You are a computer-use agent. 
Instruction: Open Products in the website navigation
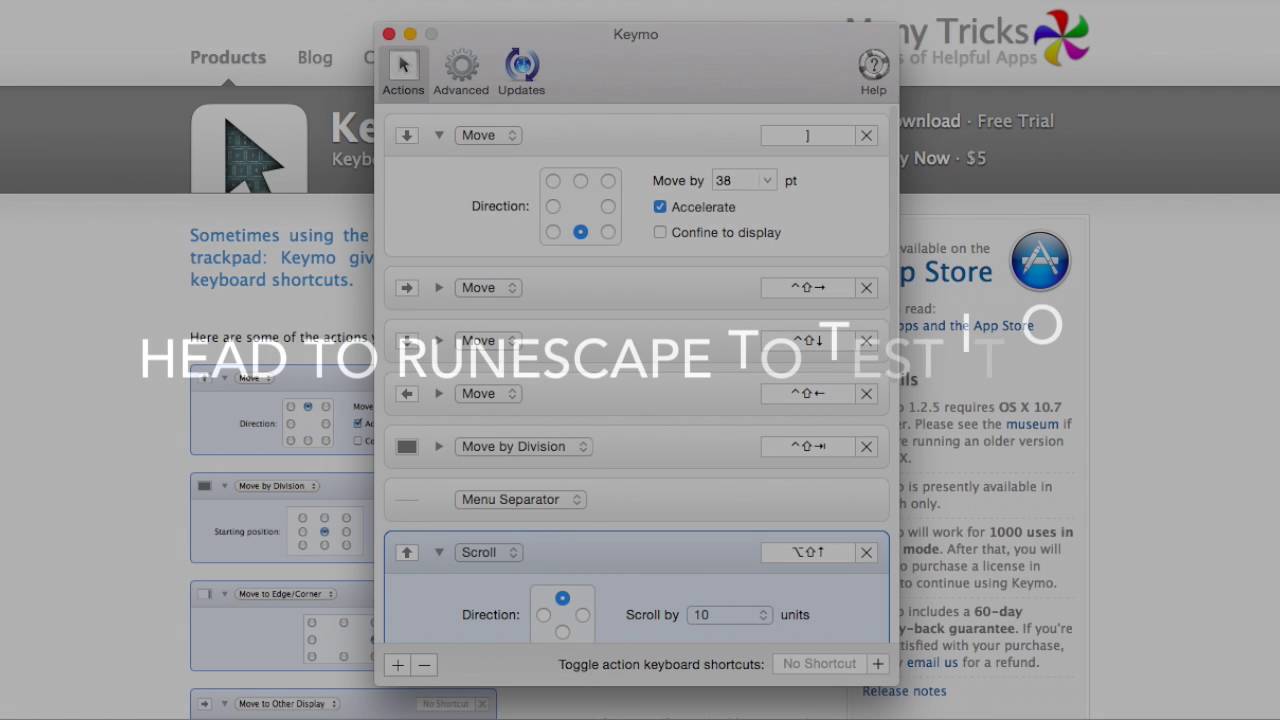(x=228, y=57)
